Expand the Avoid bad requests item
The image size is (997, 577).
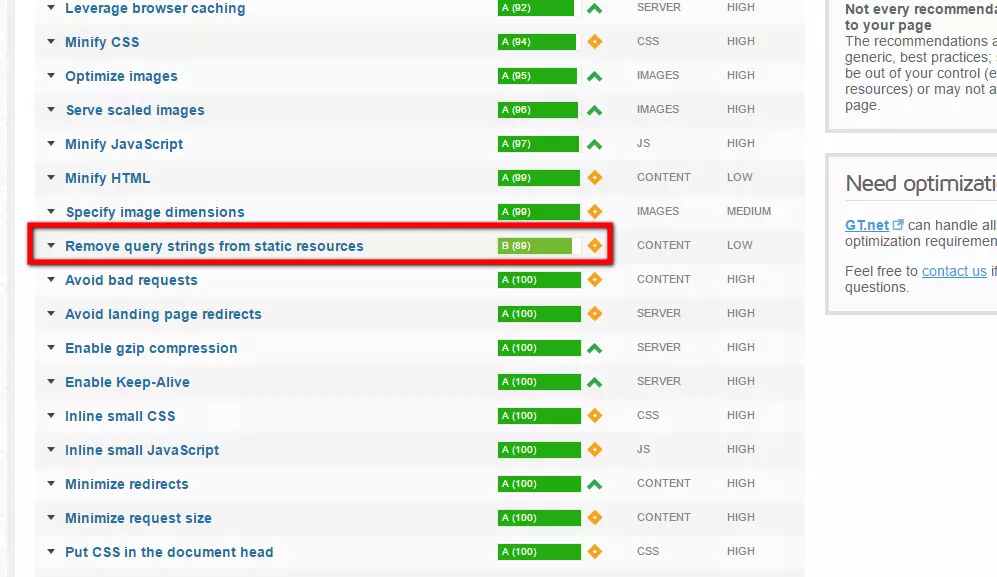(51, 279)
